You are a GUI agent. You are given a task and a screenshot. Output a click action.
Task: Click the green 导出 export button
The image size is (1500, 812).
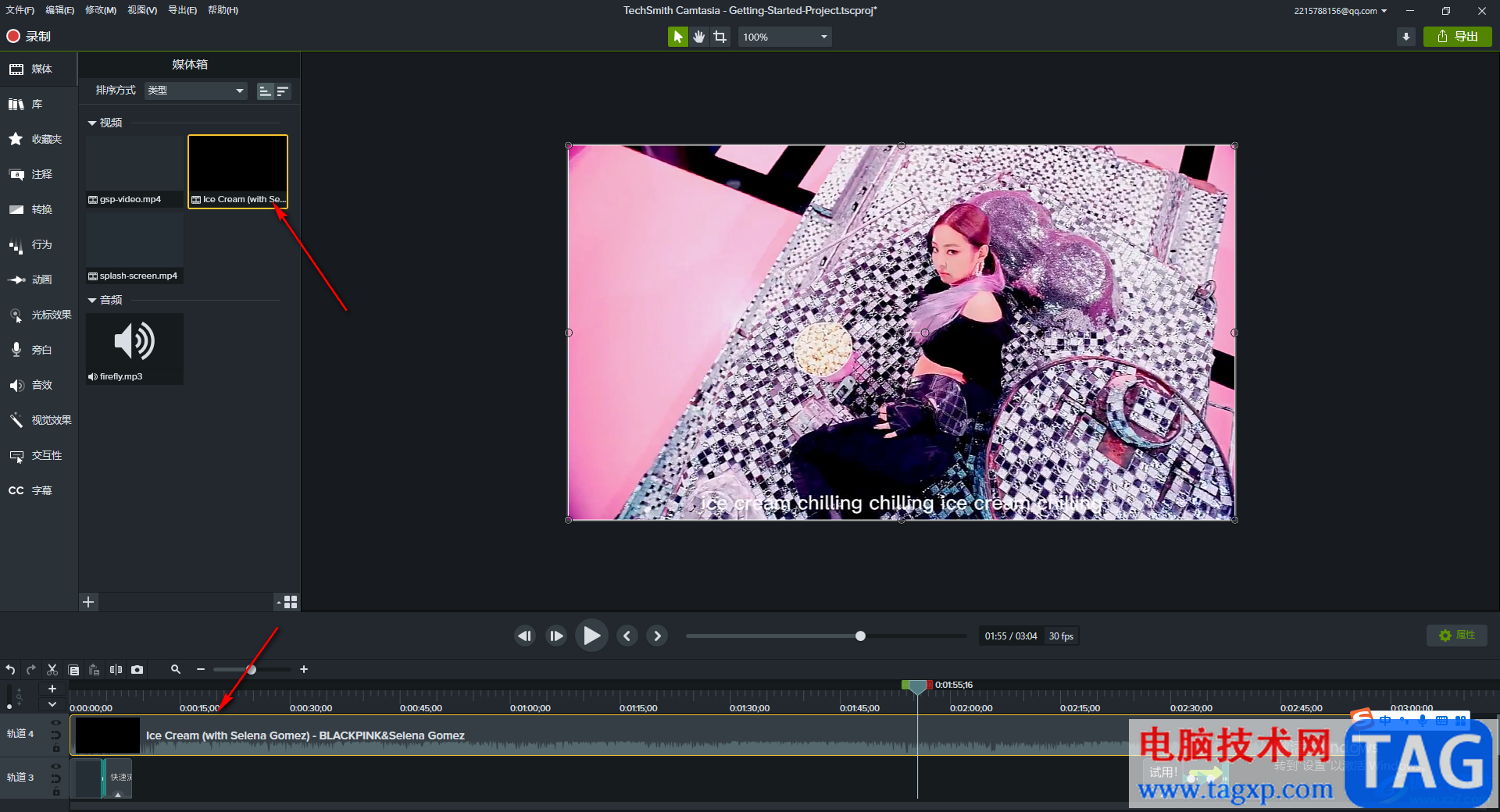tap(1457, 37)
